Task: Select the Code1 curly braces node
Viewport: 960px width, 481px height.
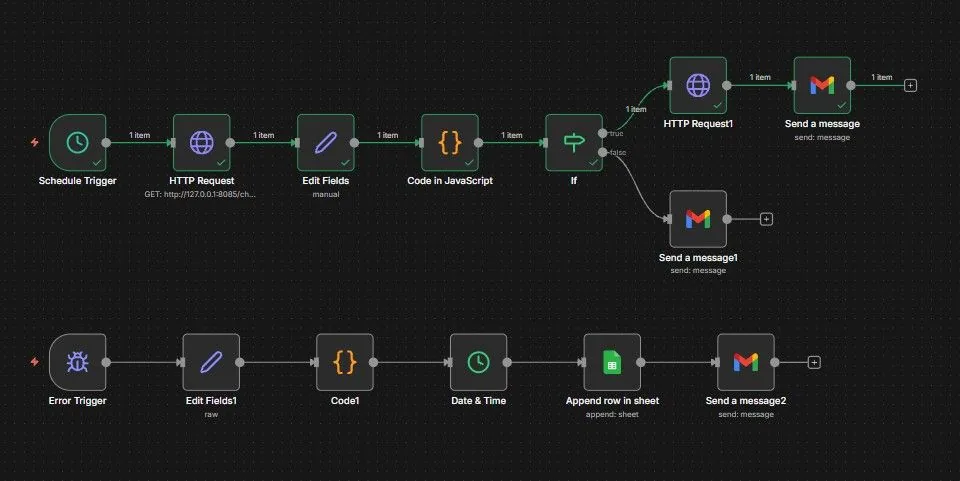Action: [x=345, y=362]
